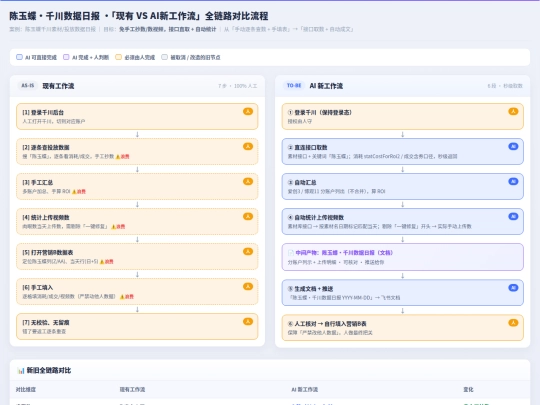Image resolution: width=540 pixels, height=405 pixels.
Task: Click the person badge on 人工核对 card
Action: 513,323
